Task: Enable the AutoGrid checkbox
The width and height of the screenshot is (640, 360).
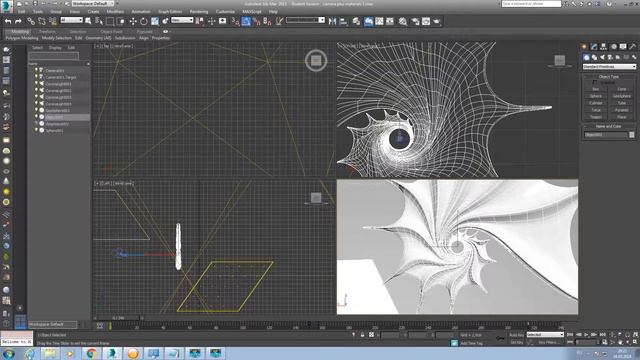Action: click(x=594, y=82)
